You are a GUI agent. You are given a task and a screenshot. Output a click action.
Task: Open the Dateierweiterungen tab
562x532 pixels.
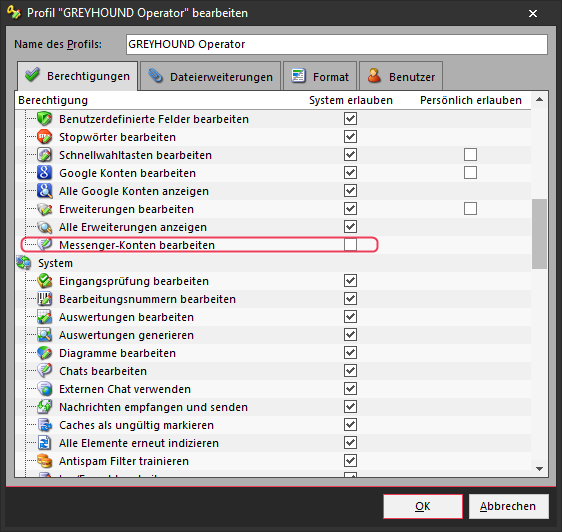pos(210,76)
